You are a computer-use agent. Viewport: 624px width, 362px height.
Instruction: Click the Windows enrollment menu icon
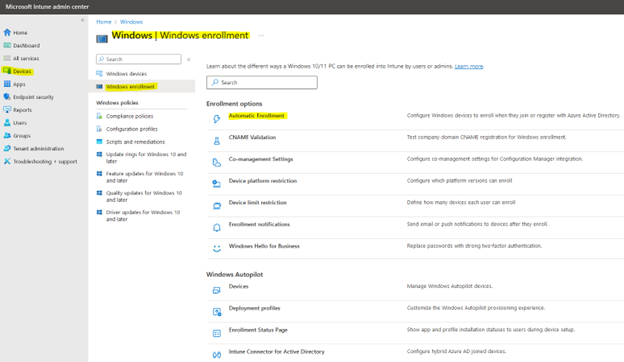point(99,86)
